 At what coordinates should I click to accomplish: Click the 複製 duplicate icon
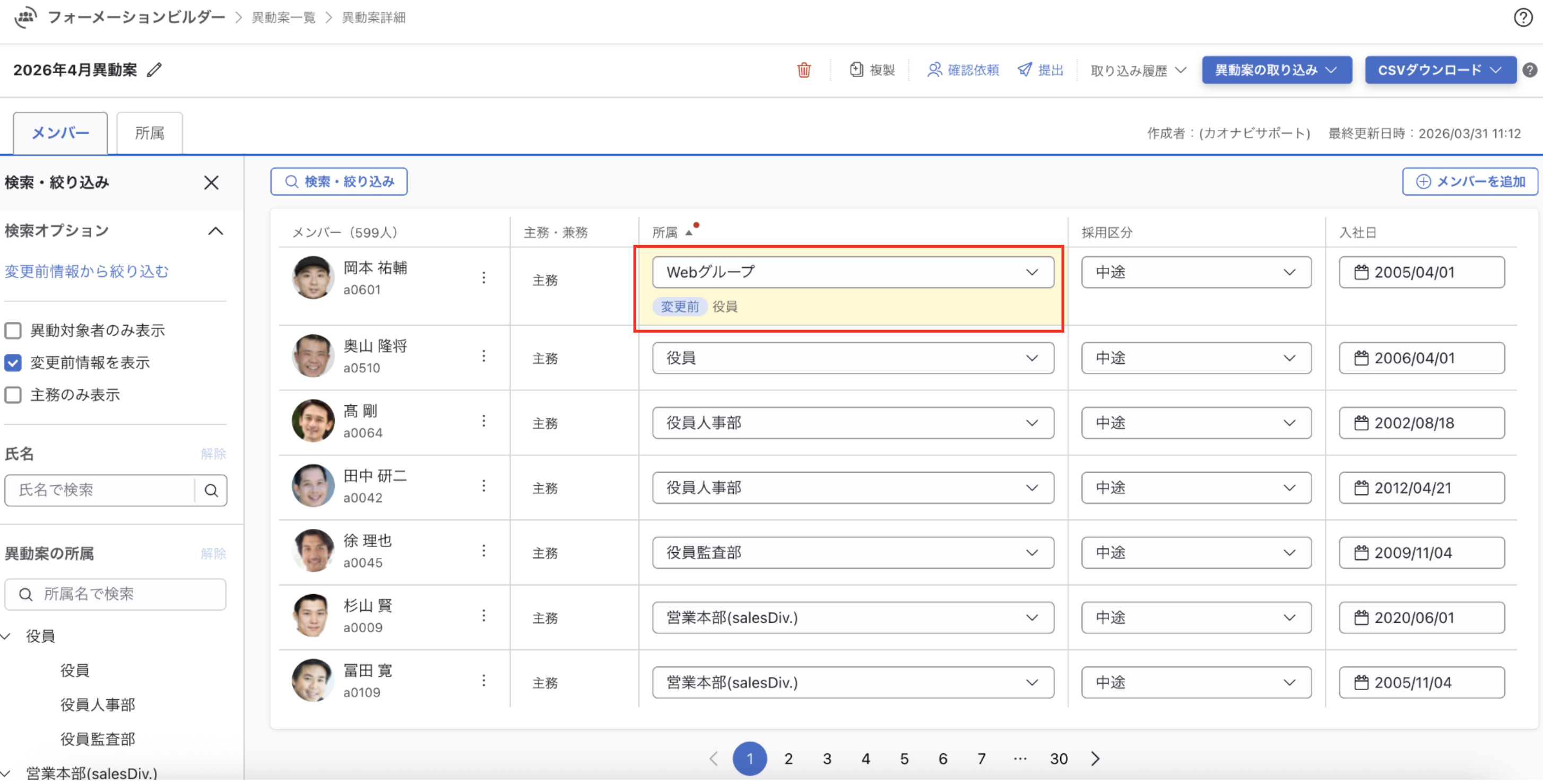pos(856,70)
